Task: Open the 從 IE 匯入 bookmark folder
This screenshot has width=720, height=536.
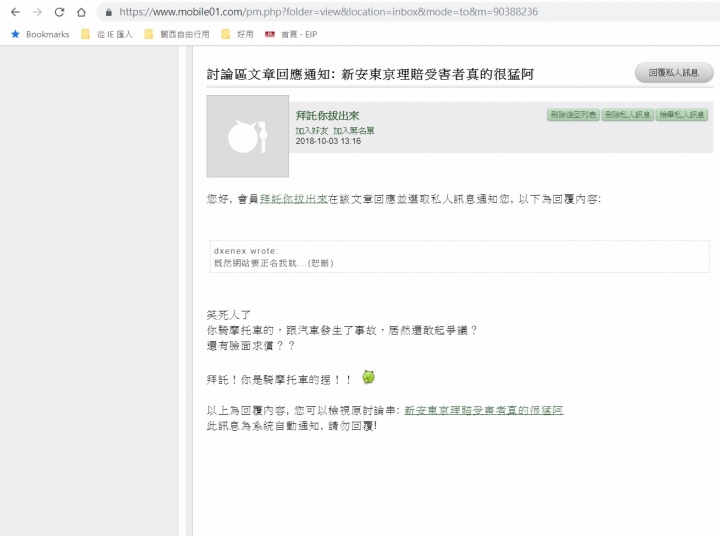Action: point(107,34)
